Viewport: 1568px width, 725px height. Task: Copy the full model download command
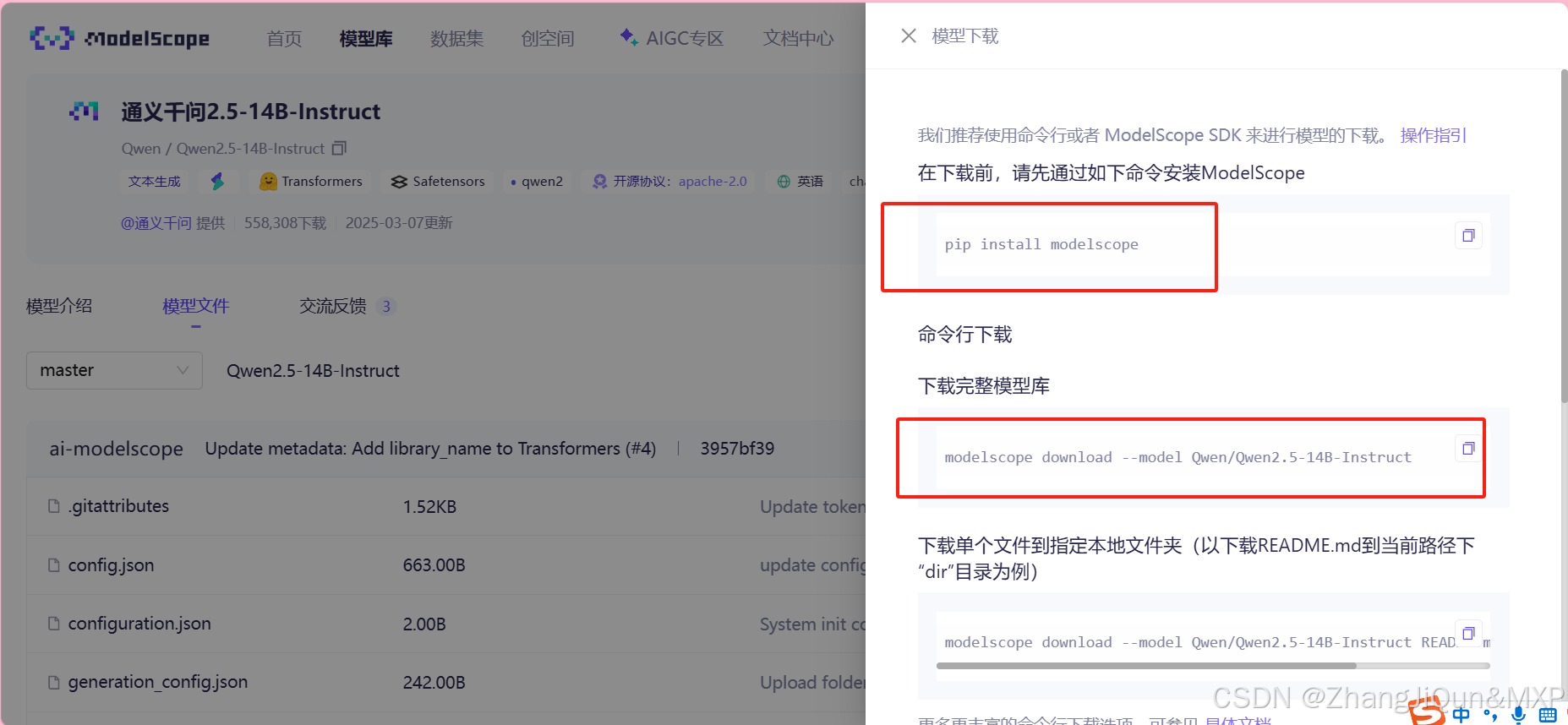point(1468,449)
